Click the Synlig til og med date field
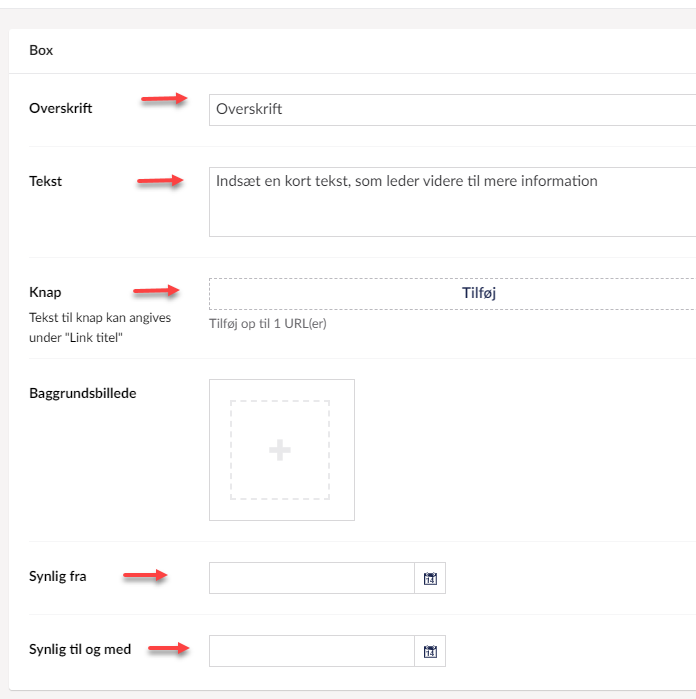This screenshot has height=699, width=696. 311,652
